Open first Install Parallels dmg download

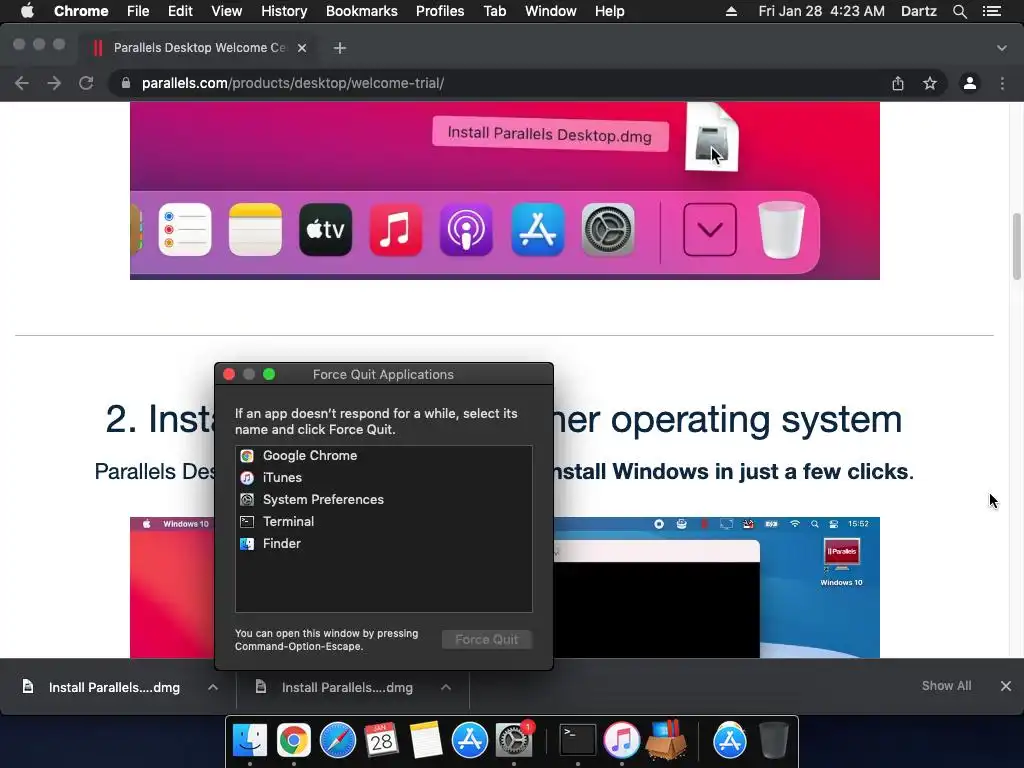pos(114,687)
